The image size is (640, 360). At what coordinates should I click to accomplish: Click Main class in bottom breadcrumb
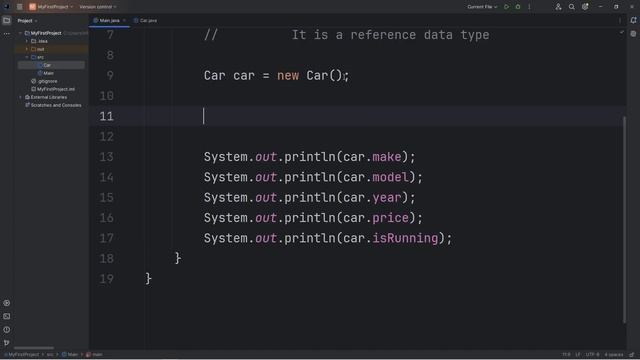70,355
